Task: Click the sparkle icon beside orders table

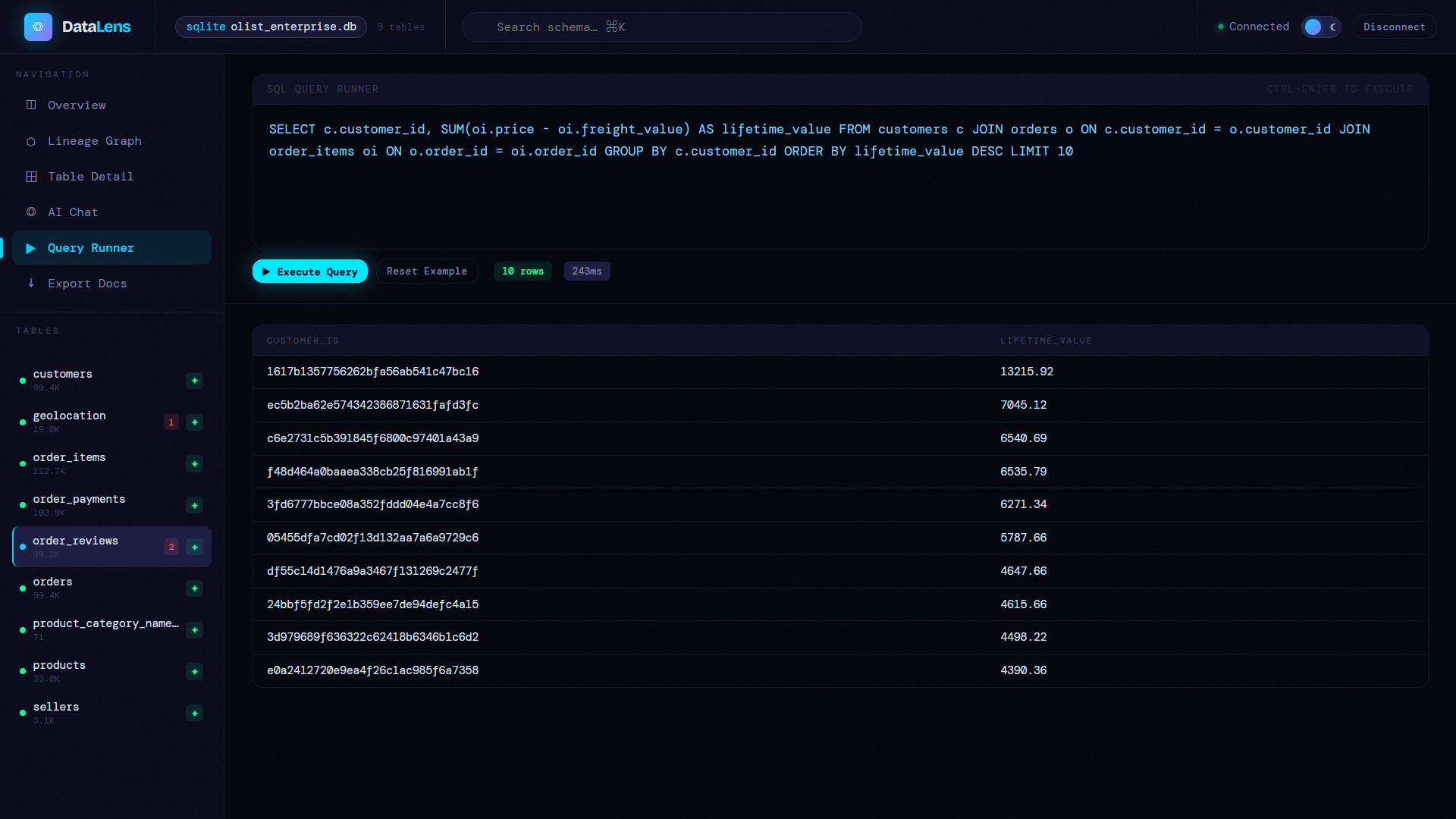Action: (195, 588)
